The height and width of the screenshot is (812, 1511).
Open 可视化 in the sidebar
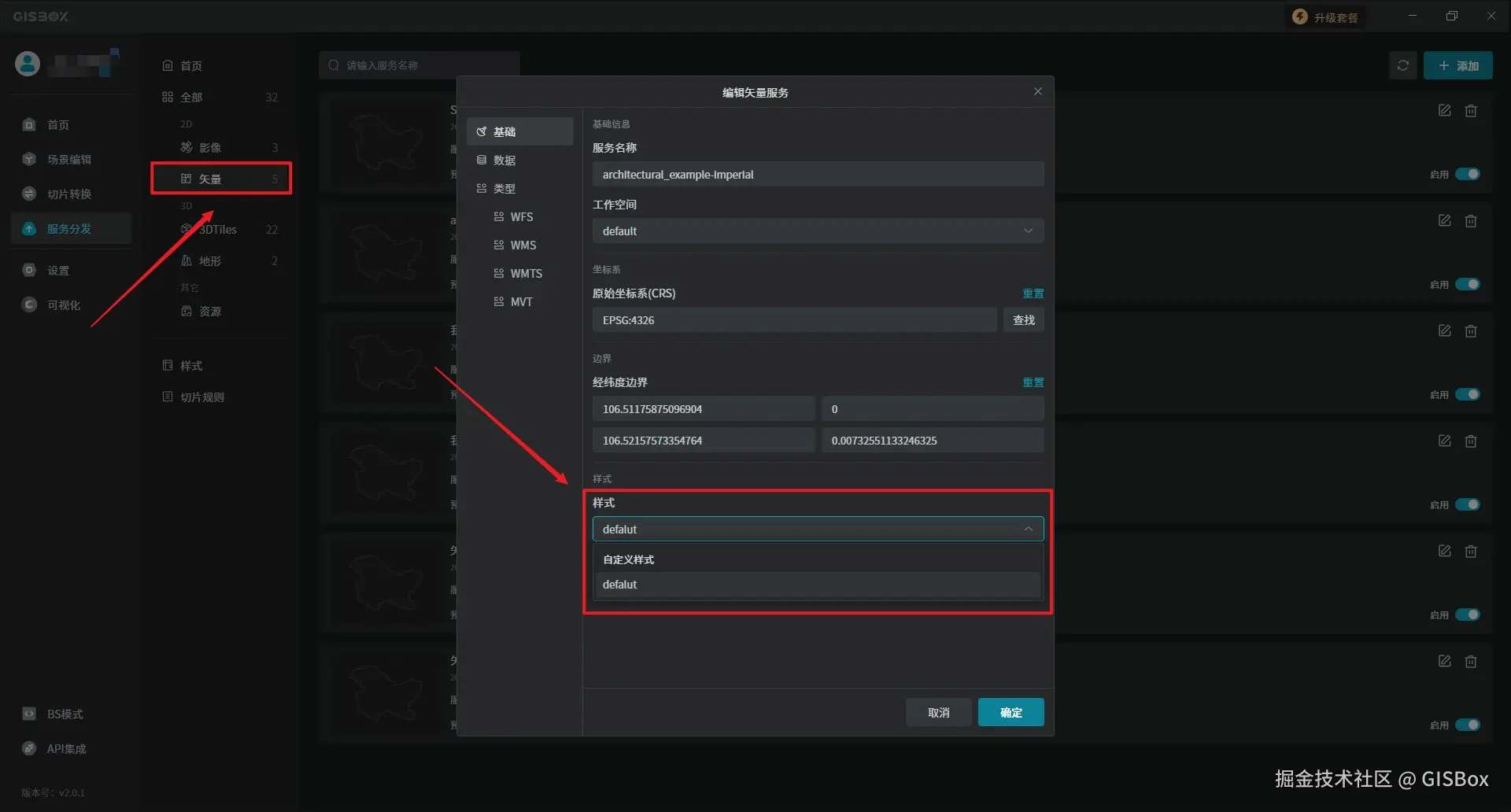pyautogui.click(x=71, y=304)
